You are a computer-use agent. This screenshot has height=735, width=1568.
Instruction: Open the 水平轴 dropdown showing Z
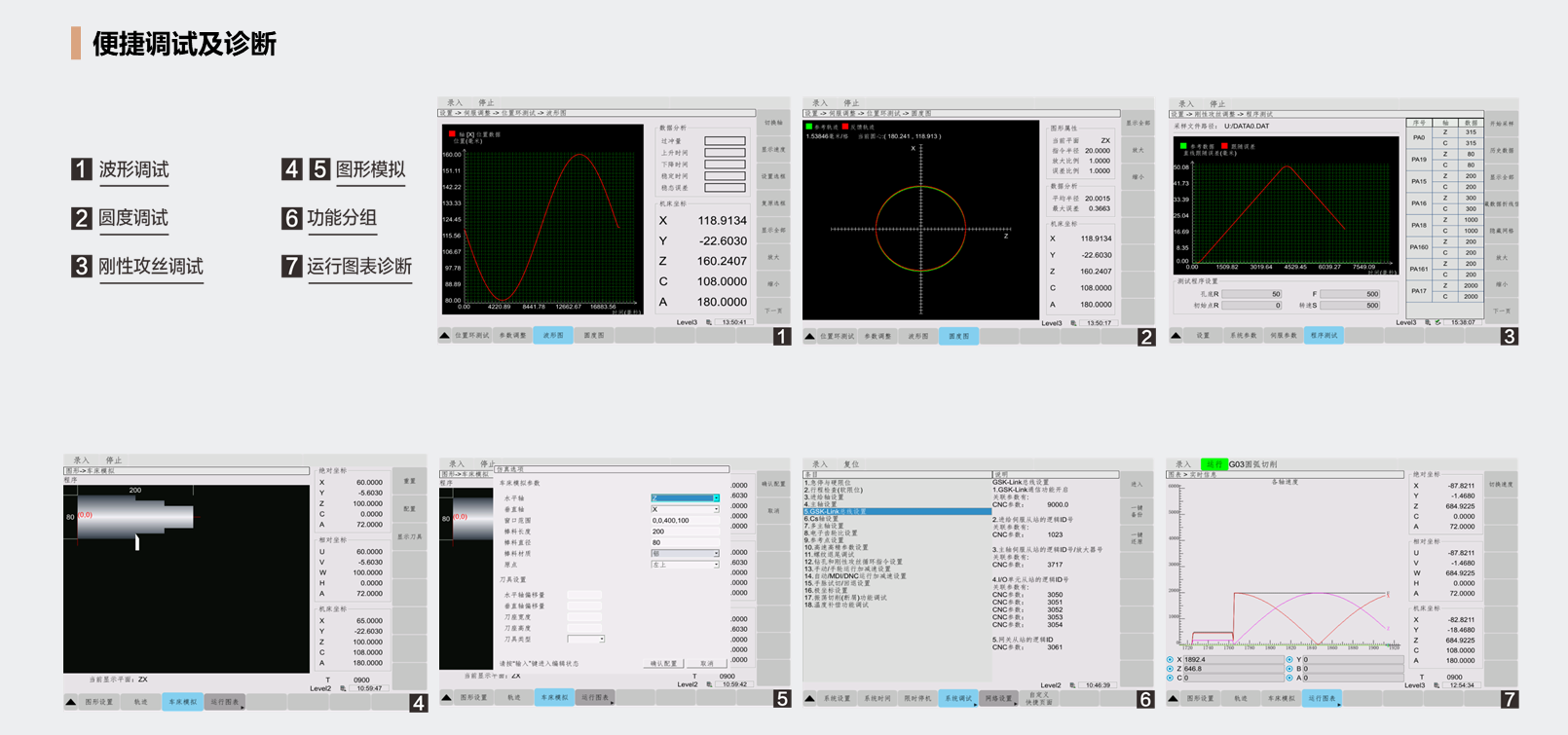(716, 498)
